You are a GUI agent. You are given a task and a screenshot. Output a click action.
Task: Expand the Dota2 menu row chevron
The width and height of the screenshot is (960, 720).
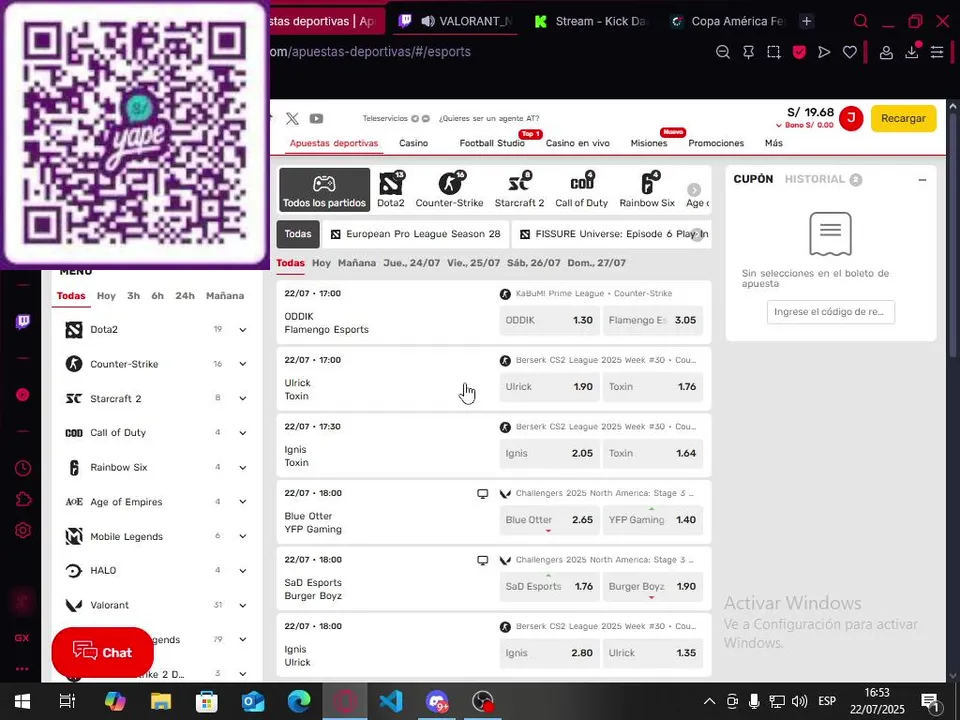[243, 329]
